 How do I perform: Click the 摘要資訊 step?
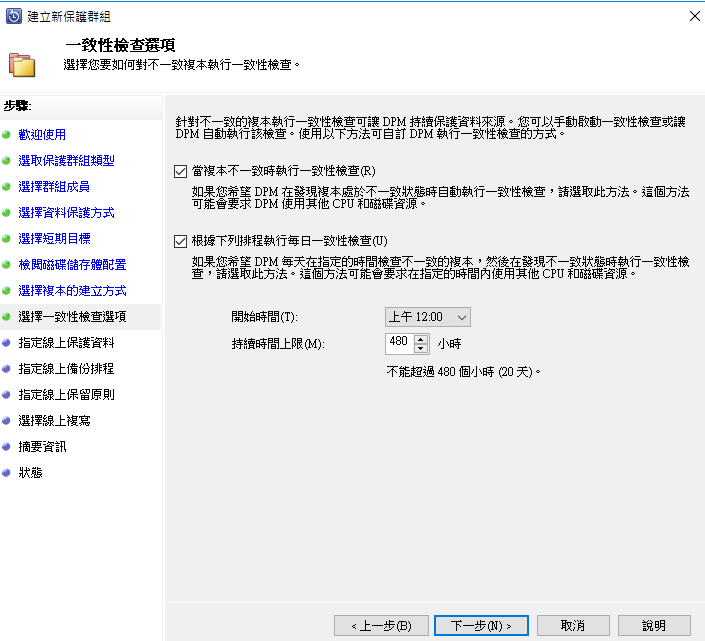point(42,447)
